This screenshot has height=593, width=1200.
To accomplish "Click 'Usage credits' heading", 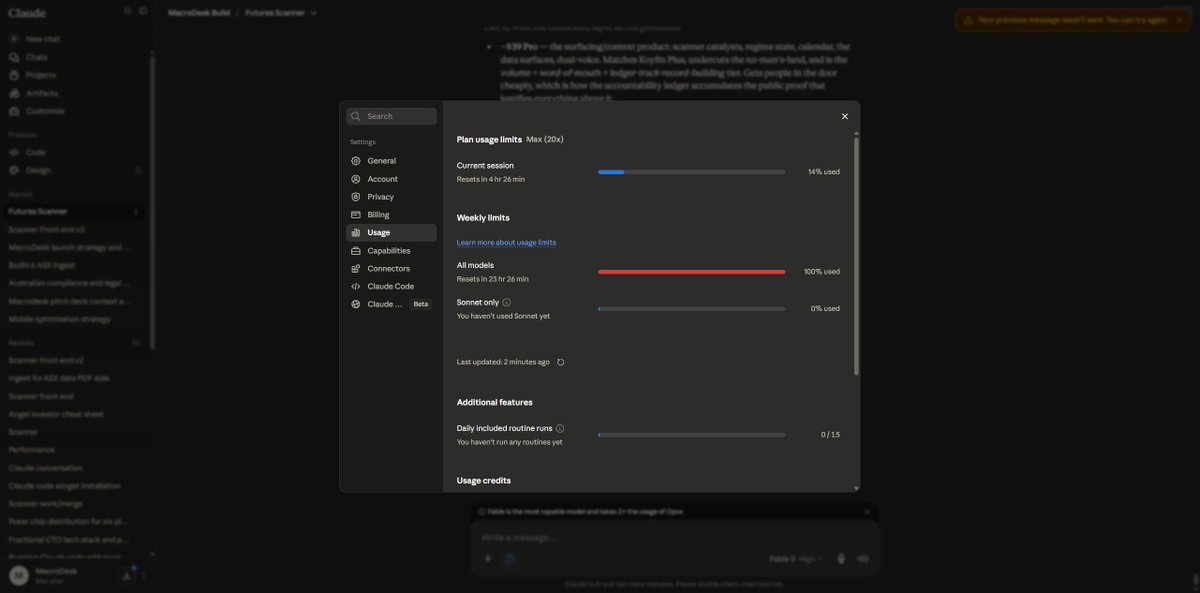I will [x=484, y=481].
